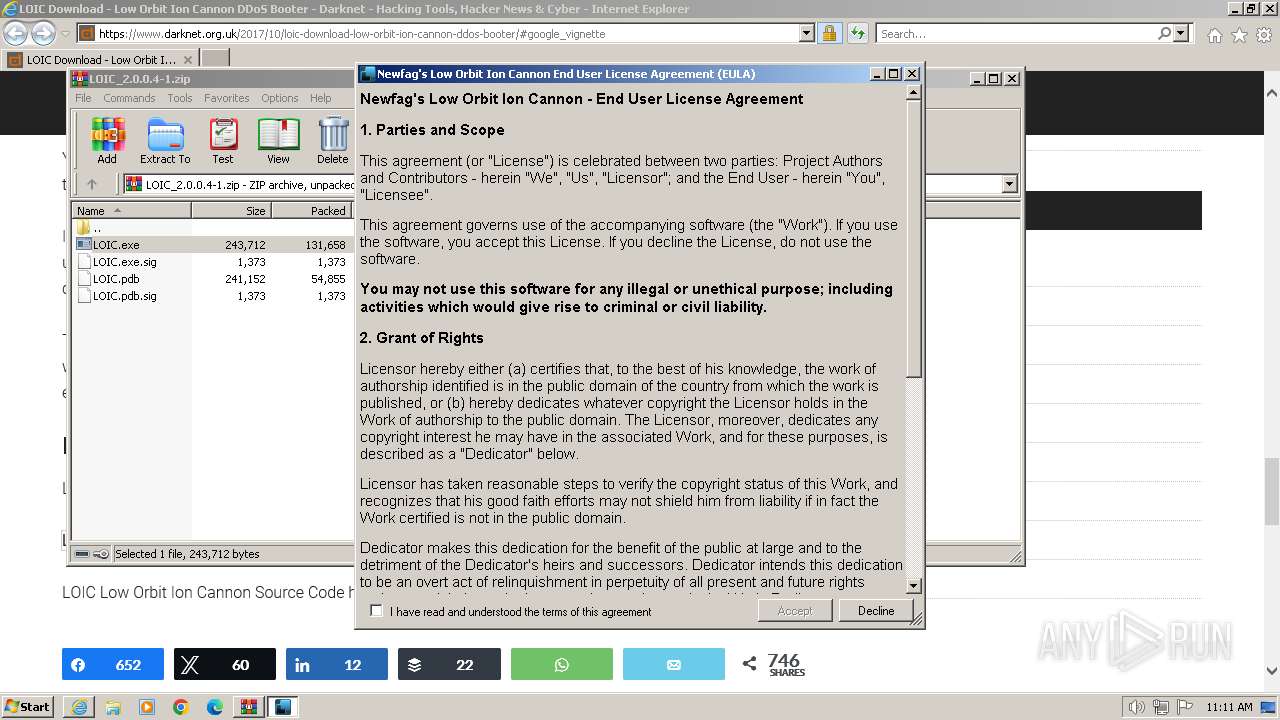The image size is (1280, 720).
Task: Open the IE address bar dropdown
Action: pyautogui.click(x=807, y=34)
